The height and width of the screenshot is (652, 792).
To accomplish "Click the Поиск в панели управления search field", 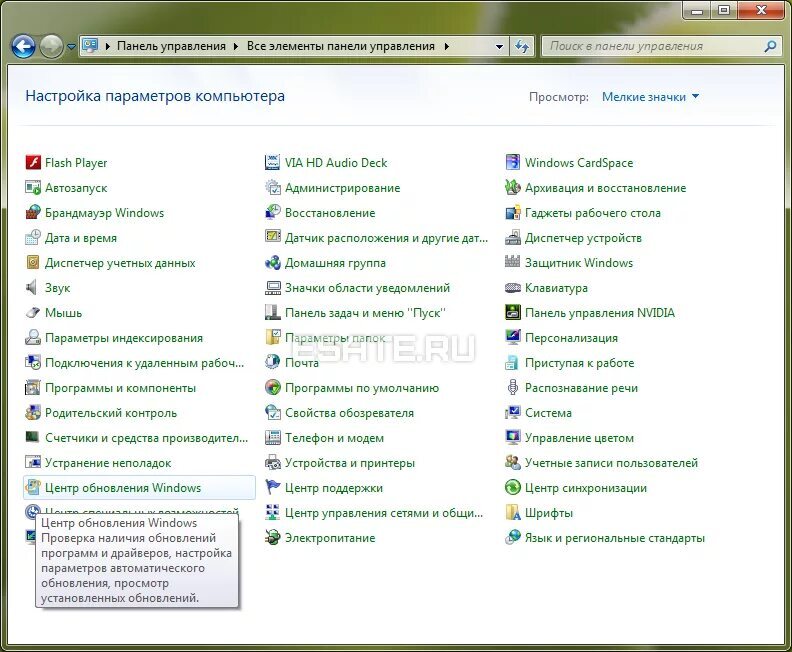I will (x=652, y=46).
